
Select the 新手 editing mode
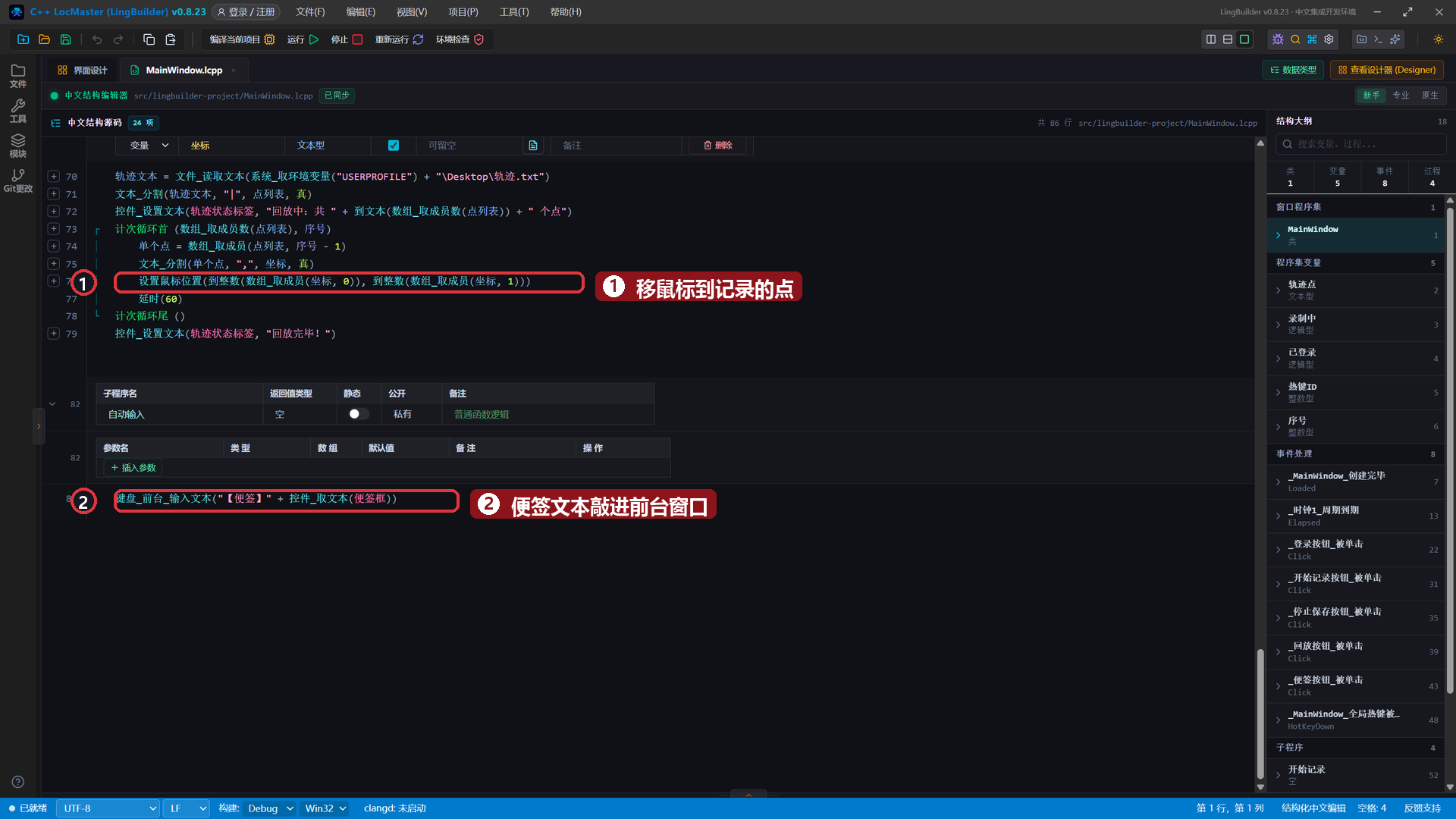tap(1371, 96)
